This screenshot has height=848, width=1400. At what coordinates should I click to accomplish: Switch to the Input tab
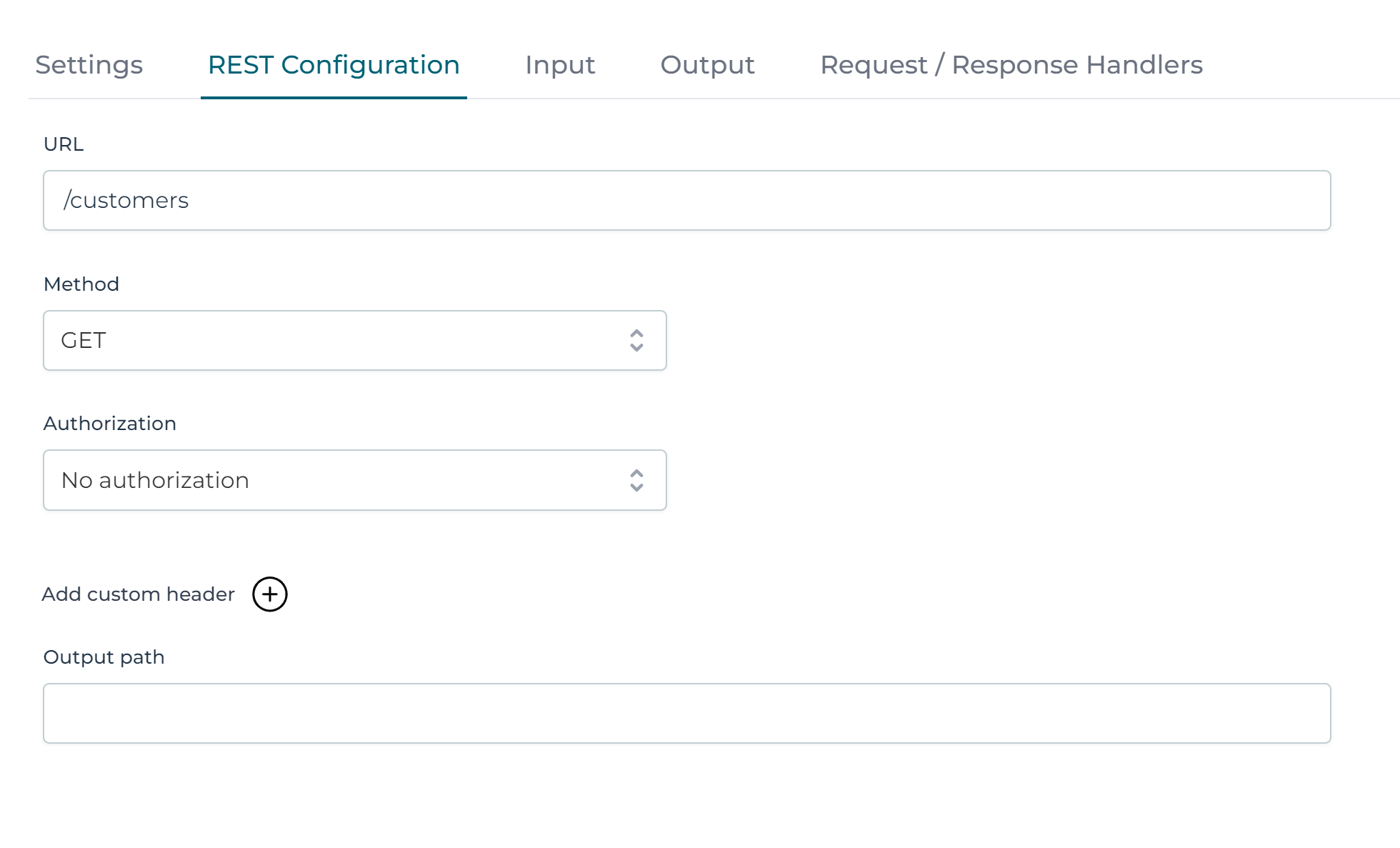pyautogui.click(x=560, y=65)
